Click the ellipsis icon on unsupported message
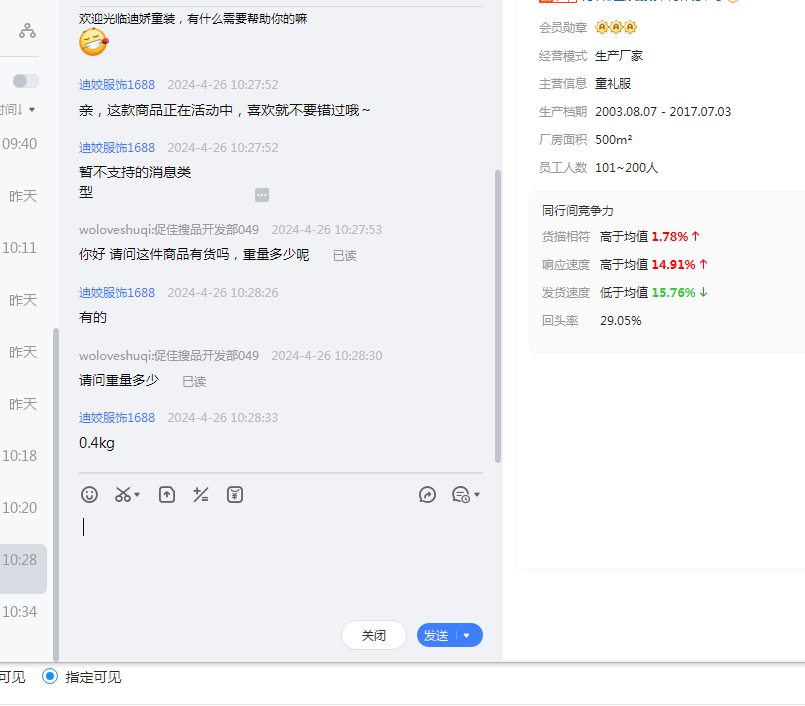Image resolution: width=805 pixels, height=706 pixels. 262,195
